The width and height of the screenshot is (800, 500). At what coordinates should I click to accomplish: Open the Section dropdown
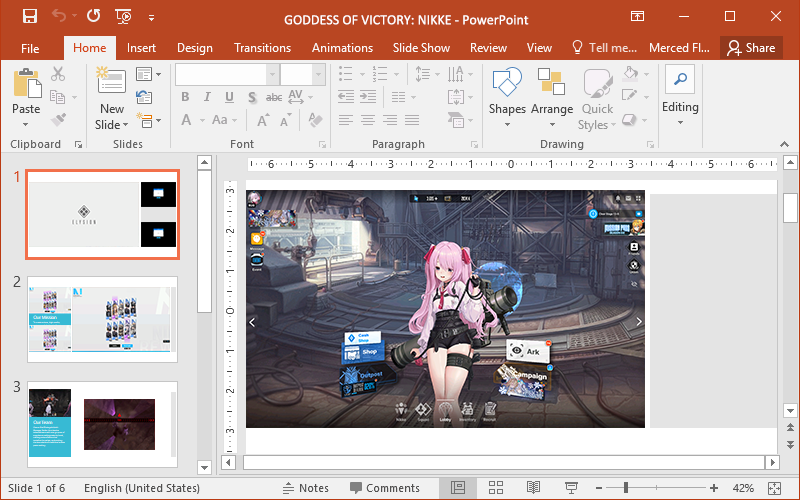tap(148, 120)
